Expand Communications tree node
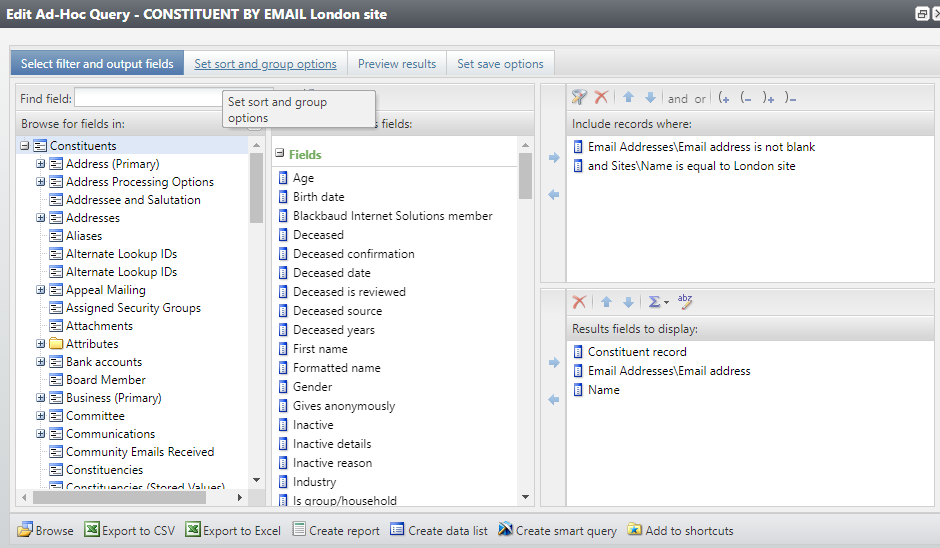This screenshot has width=940, height=548. coord(40,433)
